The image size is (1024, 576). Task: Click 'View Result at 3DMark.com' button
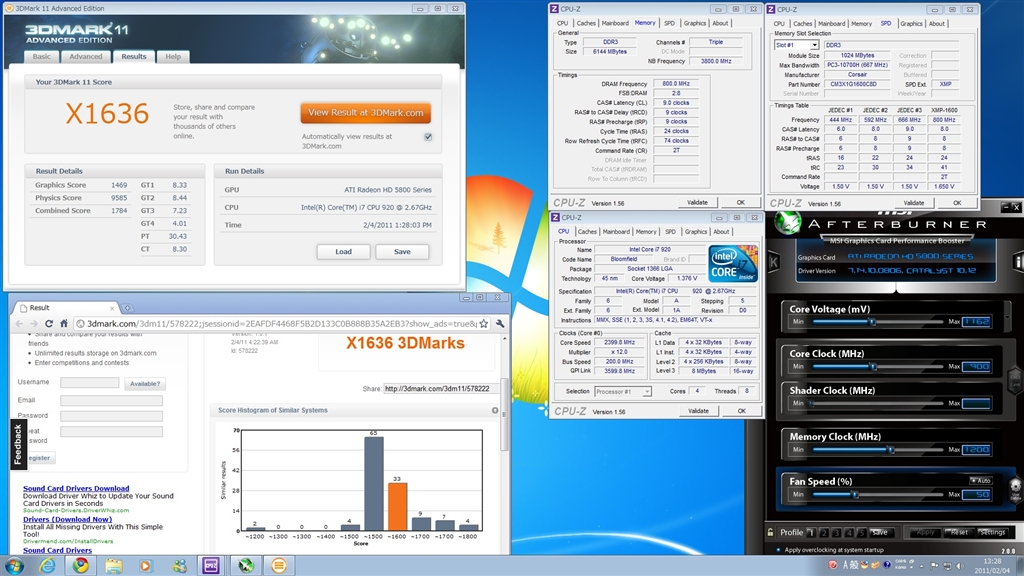[367, 113]
